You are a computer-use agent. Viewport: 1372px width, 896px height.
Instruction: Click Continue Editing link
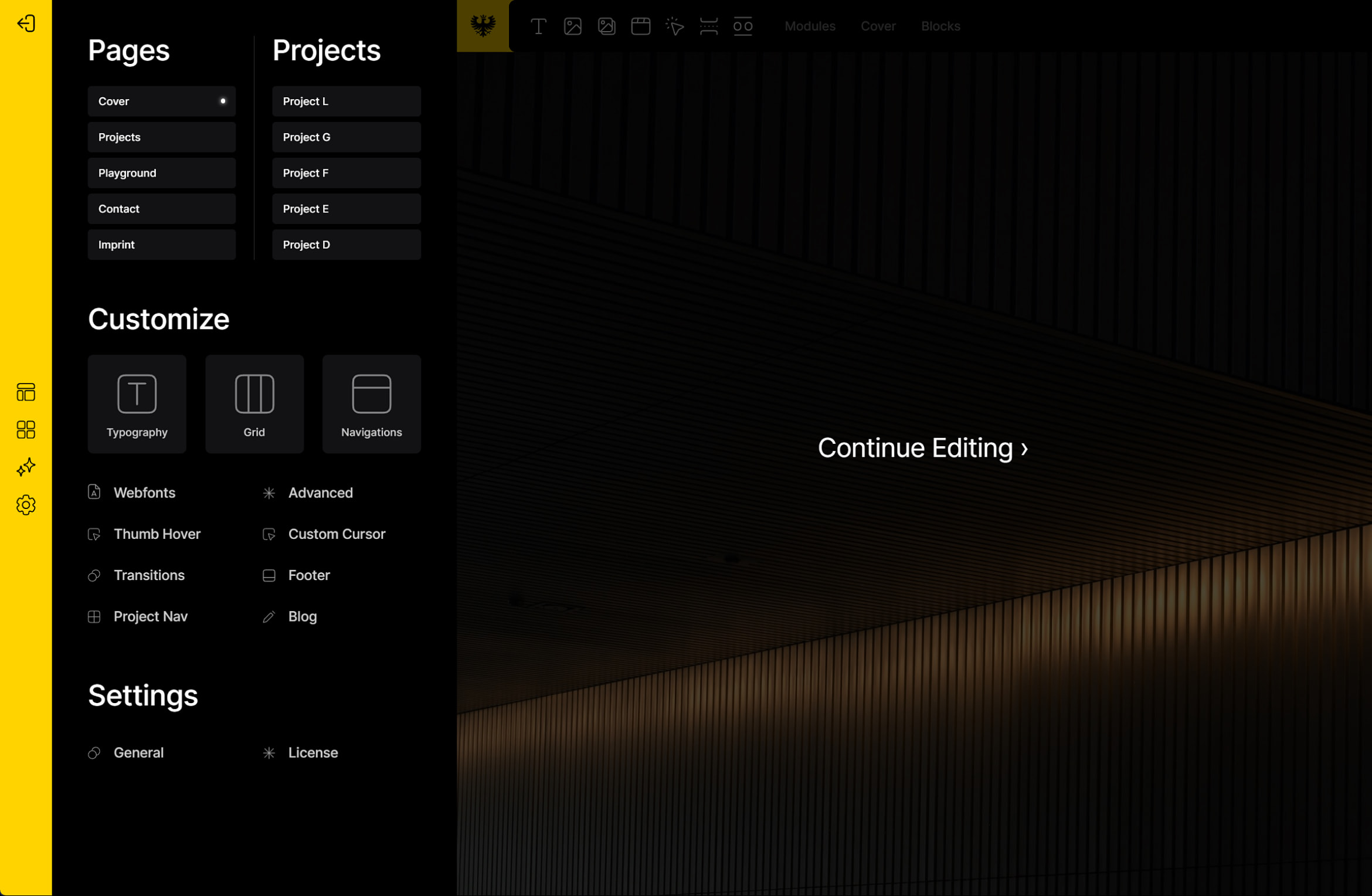coord(922,448)
